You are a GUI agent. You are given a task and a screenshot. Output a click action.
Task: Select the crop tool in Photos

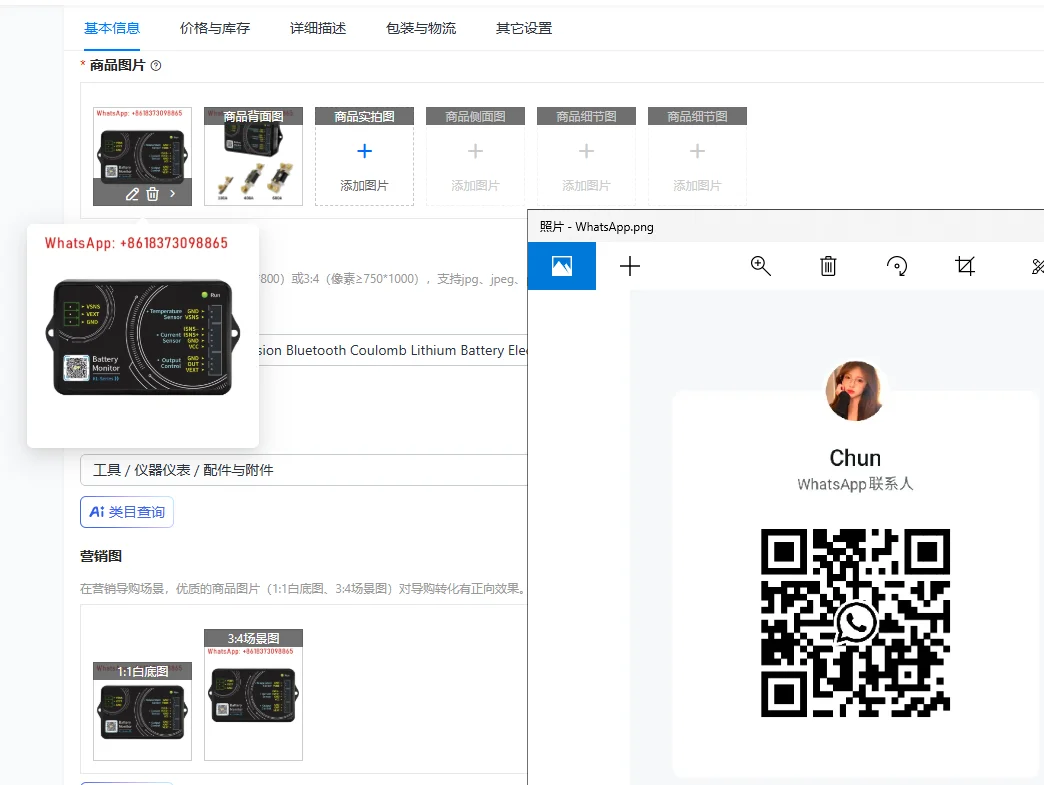pos(965,266)
